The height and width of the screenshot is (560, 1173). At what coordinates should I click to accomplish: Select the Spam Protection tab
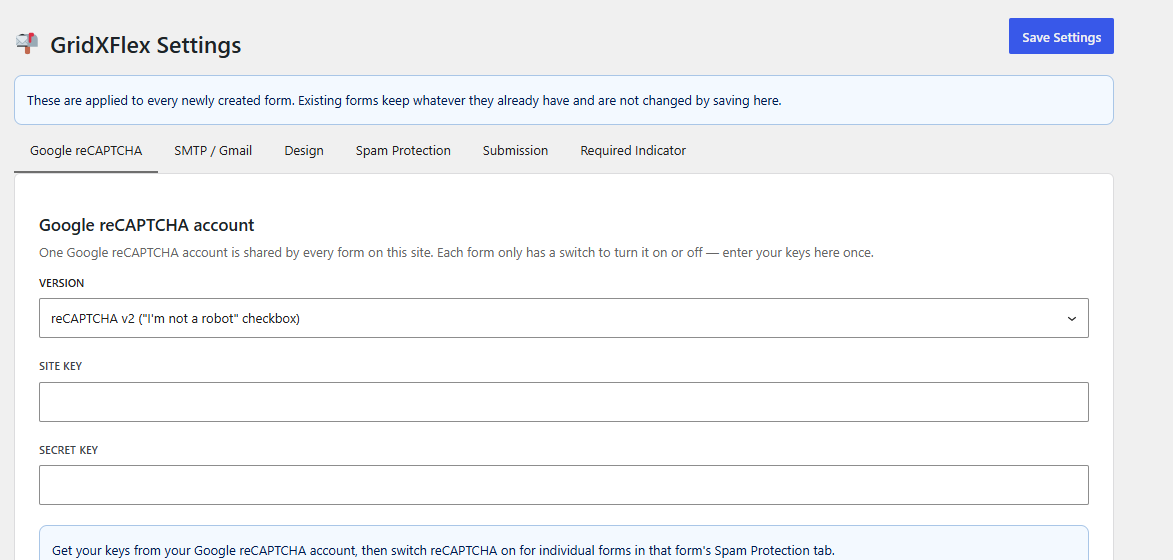click(403, 150)
